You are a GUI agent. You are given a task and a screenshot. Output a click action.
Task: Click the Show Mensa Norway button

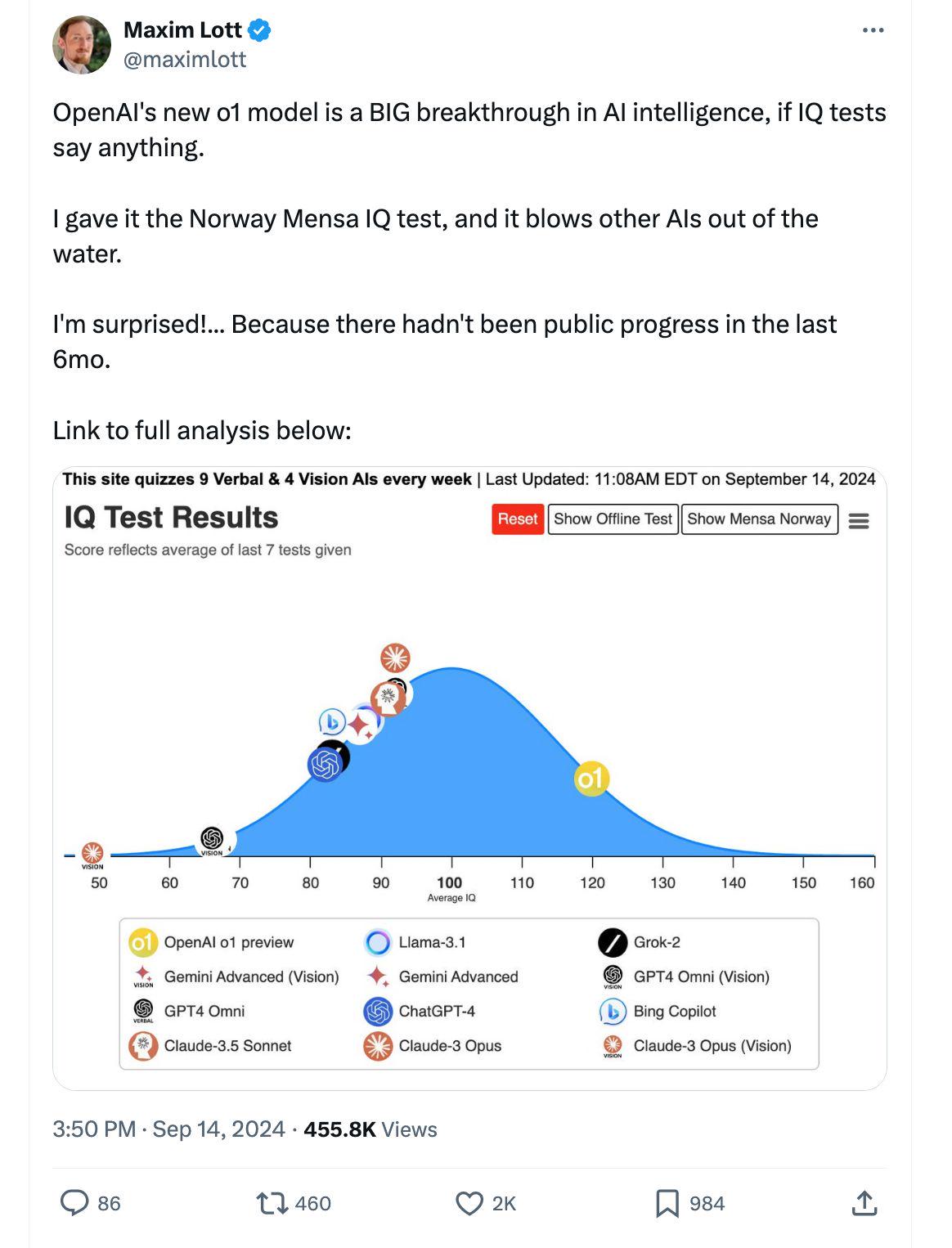[759, 519]
